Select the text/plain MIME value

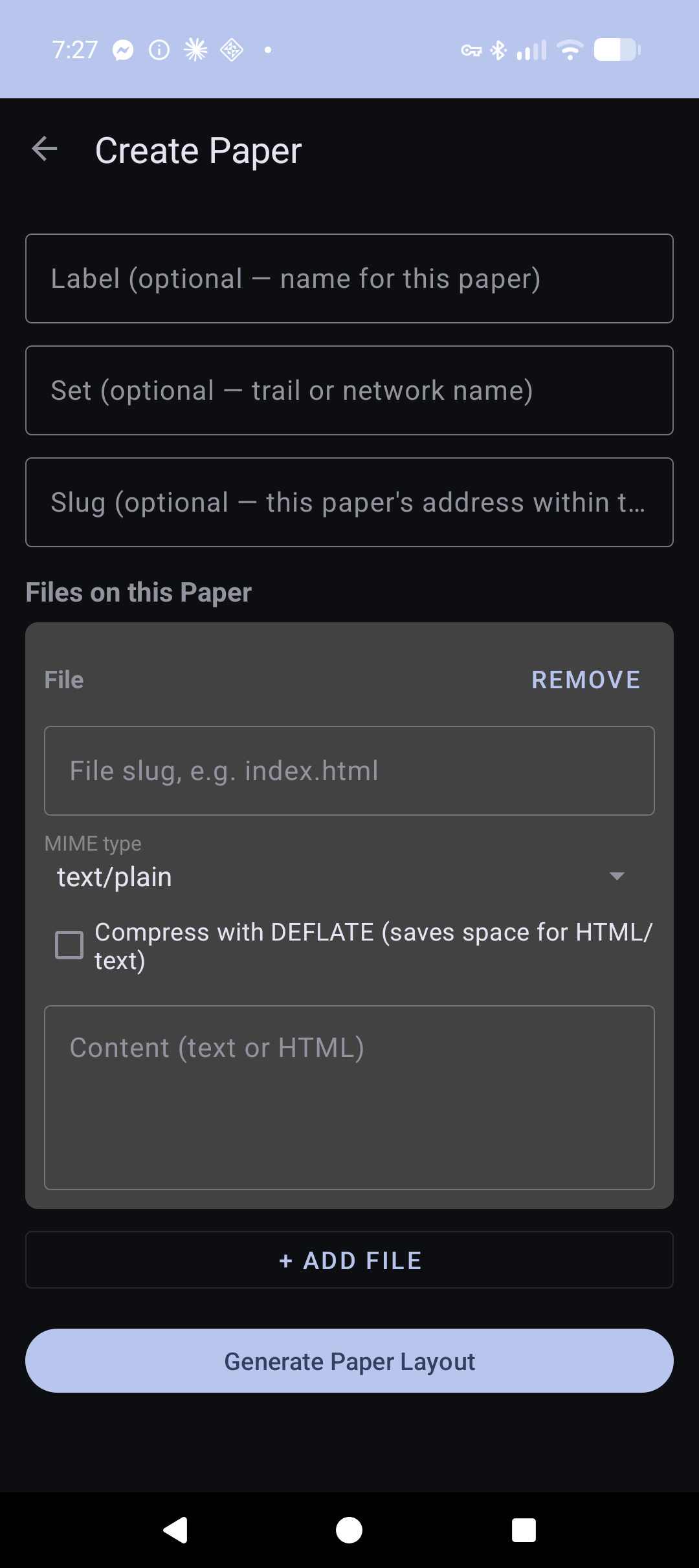115,877
